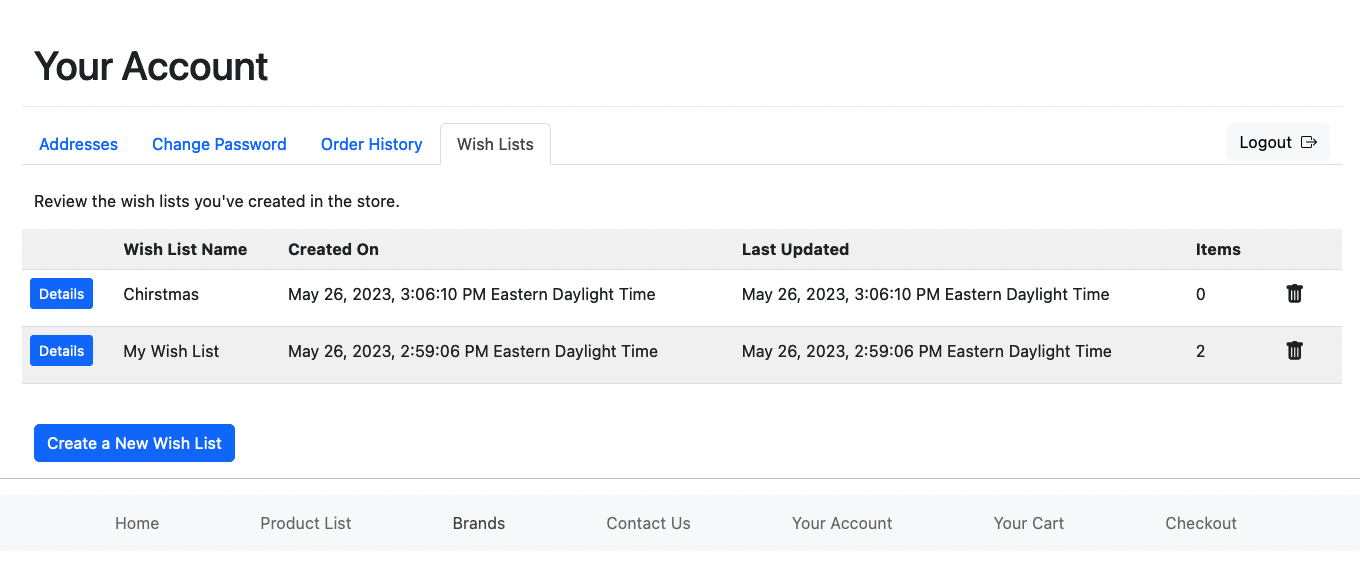Open Details for My Wish List
This screenshot has width=1360, height=564.
pos(61,351)
